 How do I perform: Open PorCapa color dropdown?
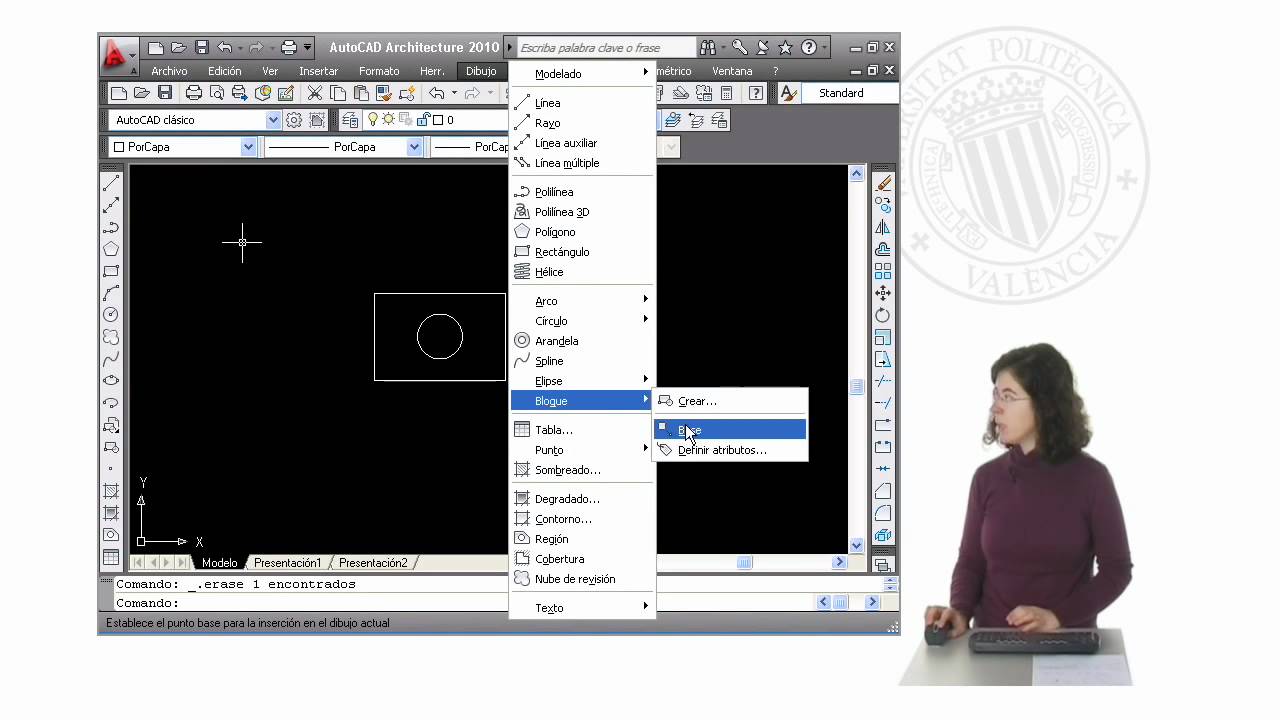point(248,147)
